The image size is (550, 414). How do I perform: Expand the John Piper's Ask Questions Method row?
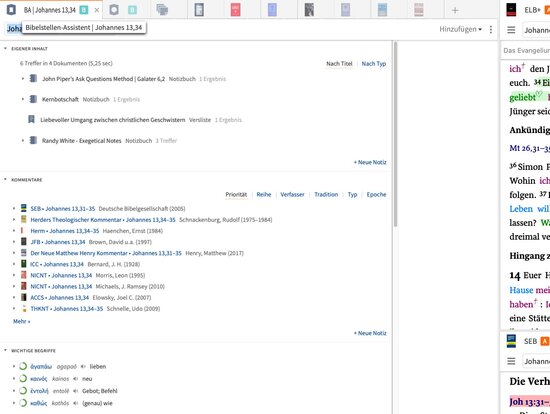[23, 79]
